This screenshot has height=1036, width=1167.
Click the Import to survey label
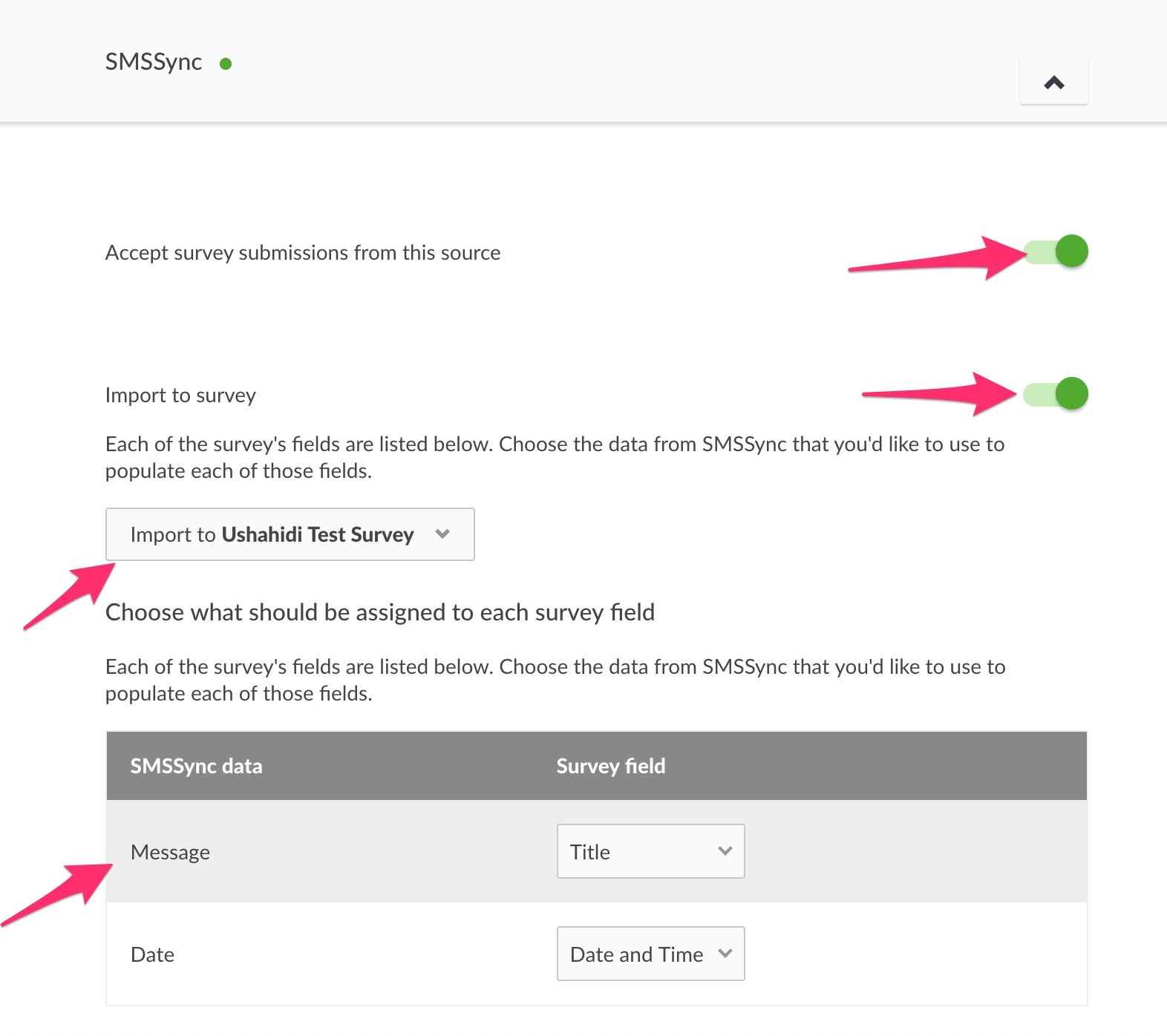point(180,396)
